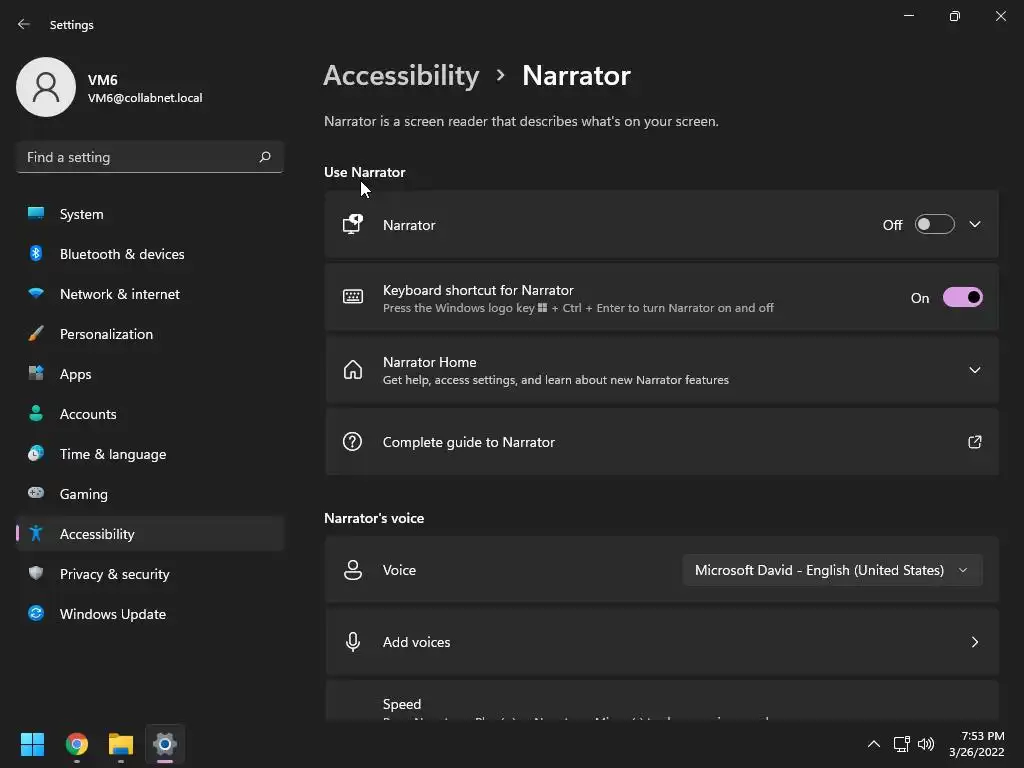Disable Keyboard shortcut for Narrator toggle

click(x=962, y=298)
